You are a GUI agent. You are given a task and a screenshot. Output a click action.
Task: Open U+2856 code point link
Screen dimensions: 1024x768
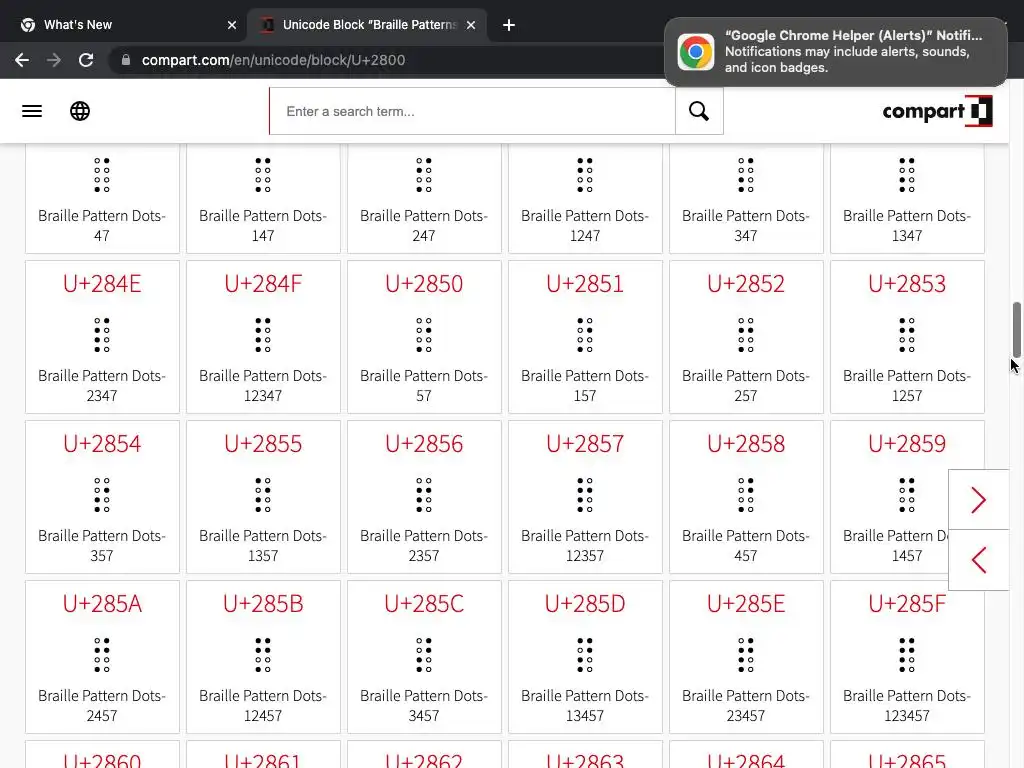[x=424, y=444]
